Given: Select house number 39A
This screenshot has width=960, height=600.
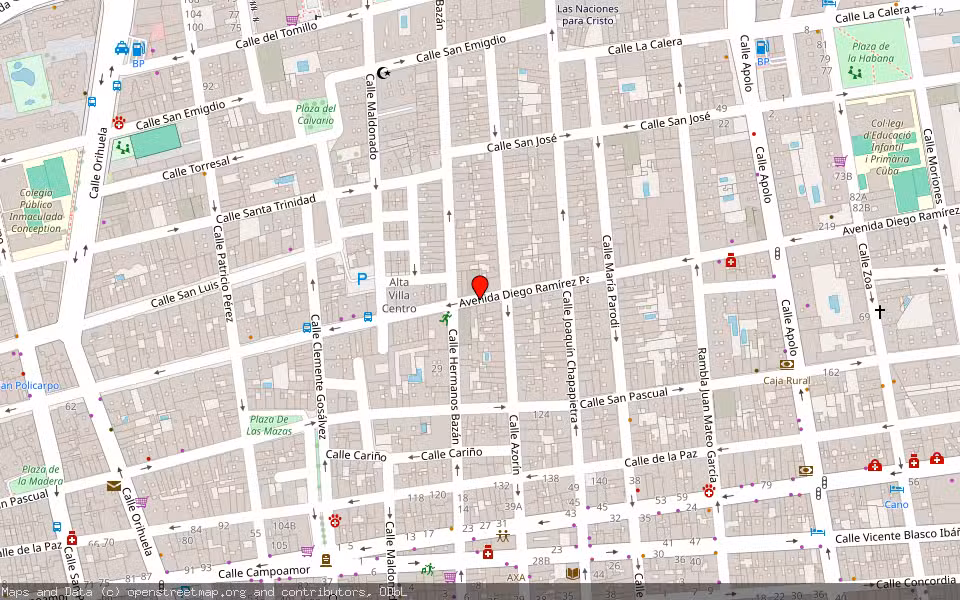Looking at the screenshot, I should click(x=513, y=506).
